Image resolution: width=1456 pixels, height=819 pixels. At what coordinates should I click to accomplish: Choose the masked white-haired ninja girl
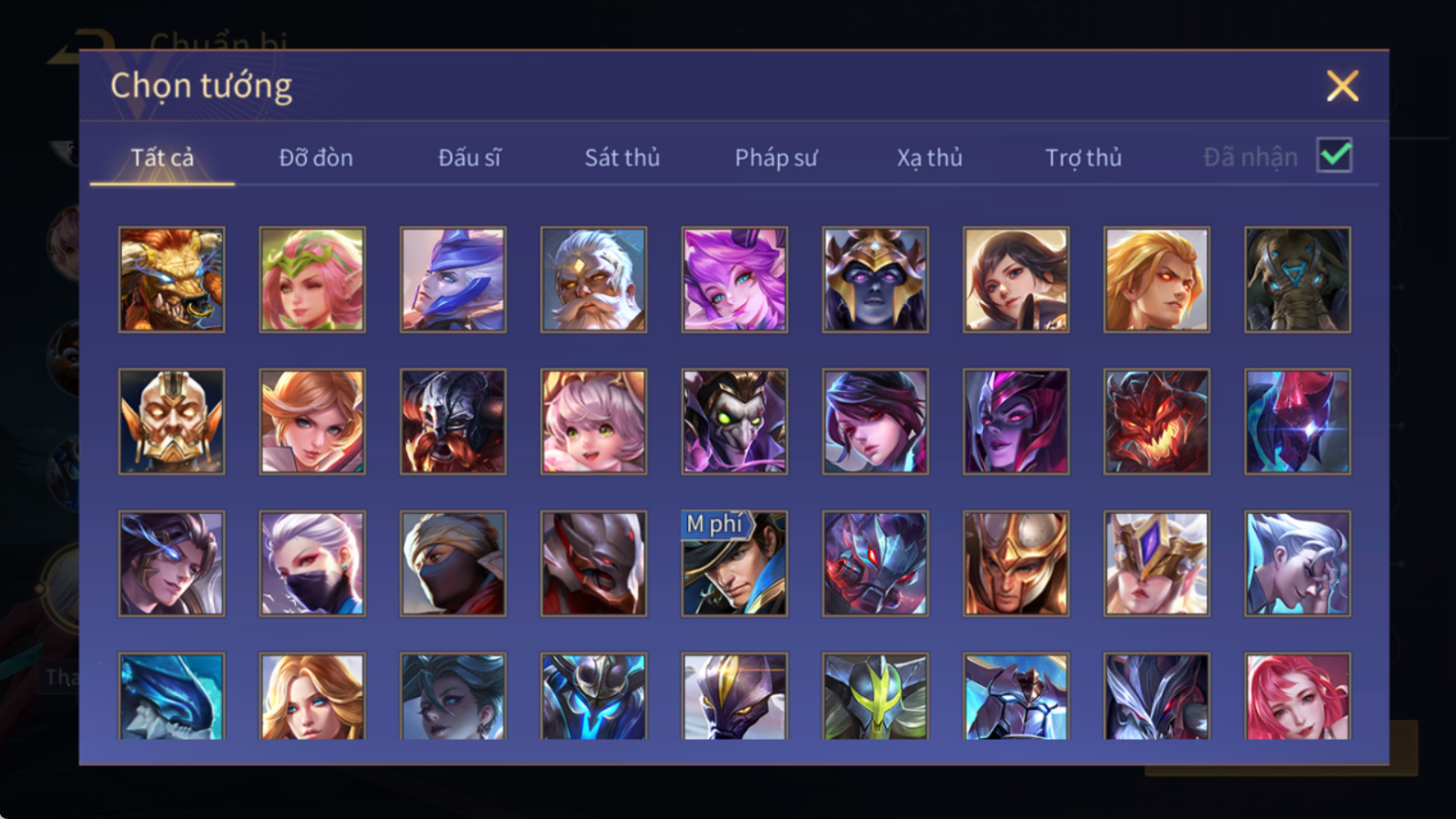tap(312, 563)
